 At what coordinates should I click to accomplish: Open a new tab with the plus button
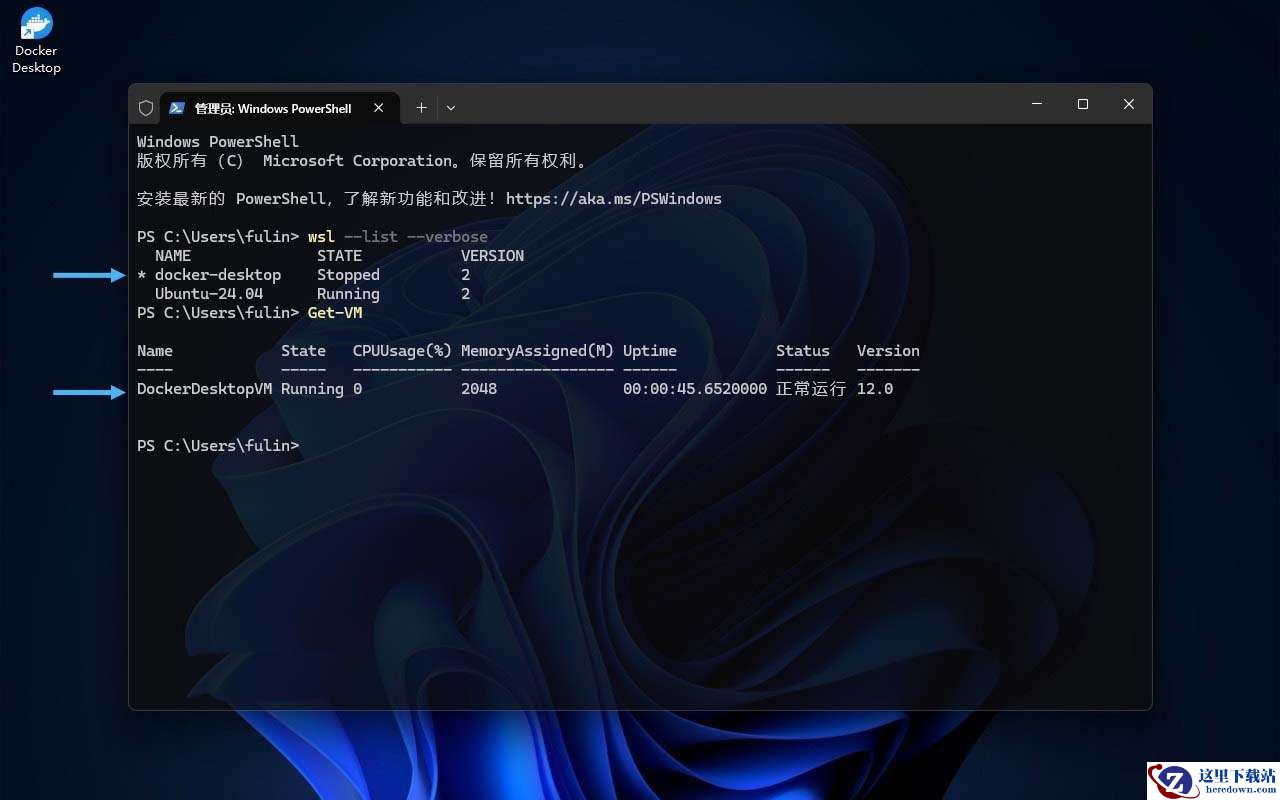pos(421,108)
